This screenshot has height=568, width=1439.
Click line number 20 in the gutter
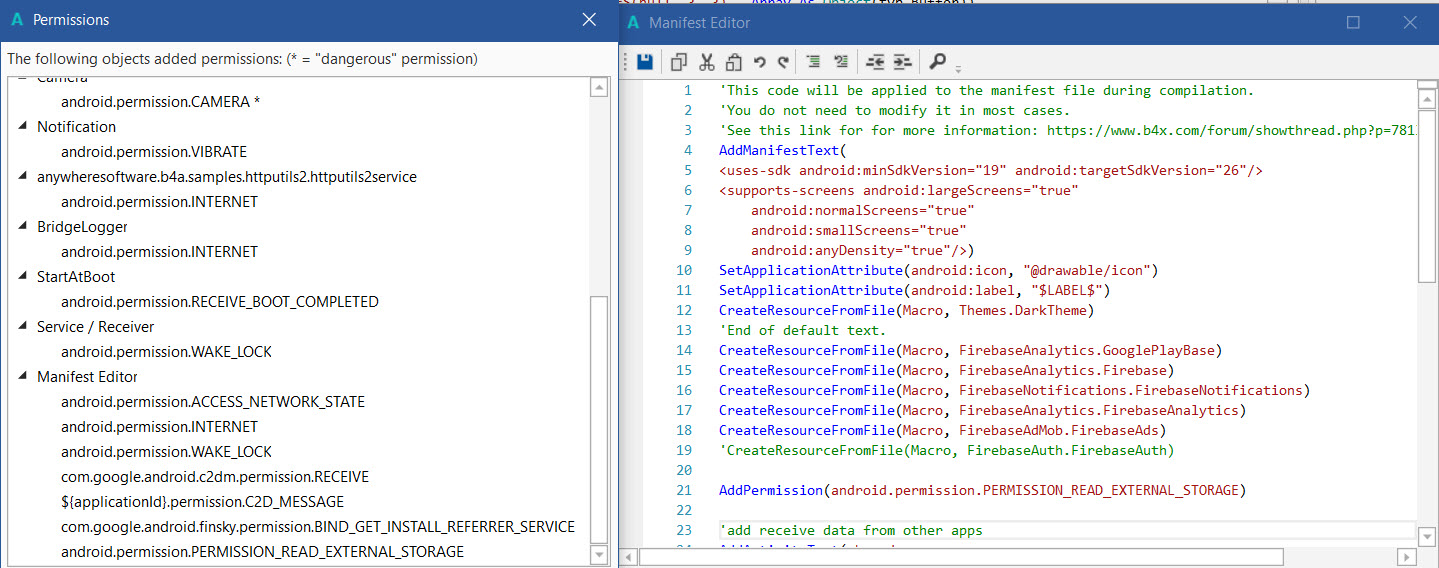pos(684,470)
